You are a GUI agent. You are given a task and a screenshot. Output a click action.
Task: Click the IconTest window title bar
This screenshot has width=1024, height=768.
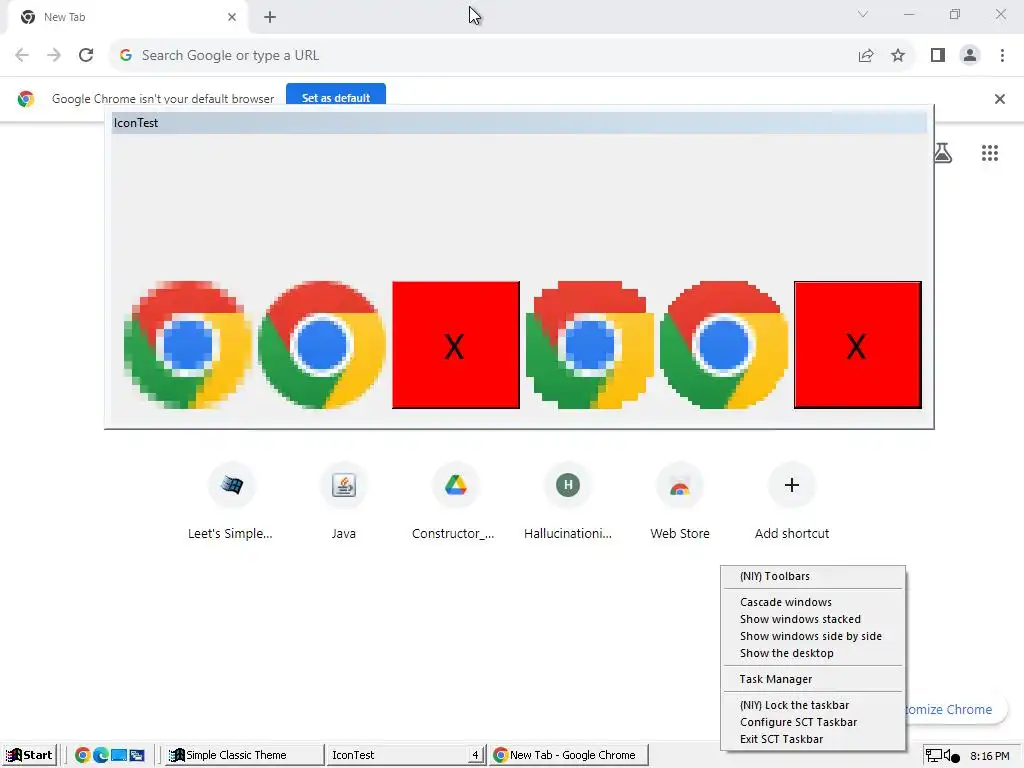tap(519, 123)
